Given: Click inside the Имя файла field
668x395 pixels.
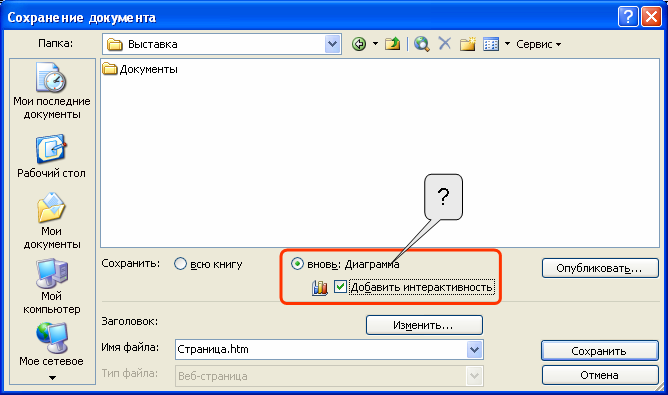Looking at the screenshot, I should 321,350.
